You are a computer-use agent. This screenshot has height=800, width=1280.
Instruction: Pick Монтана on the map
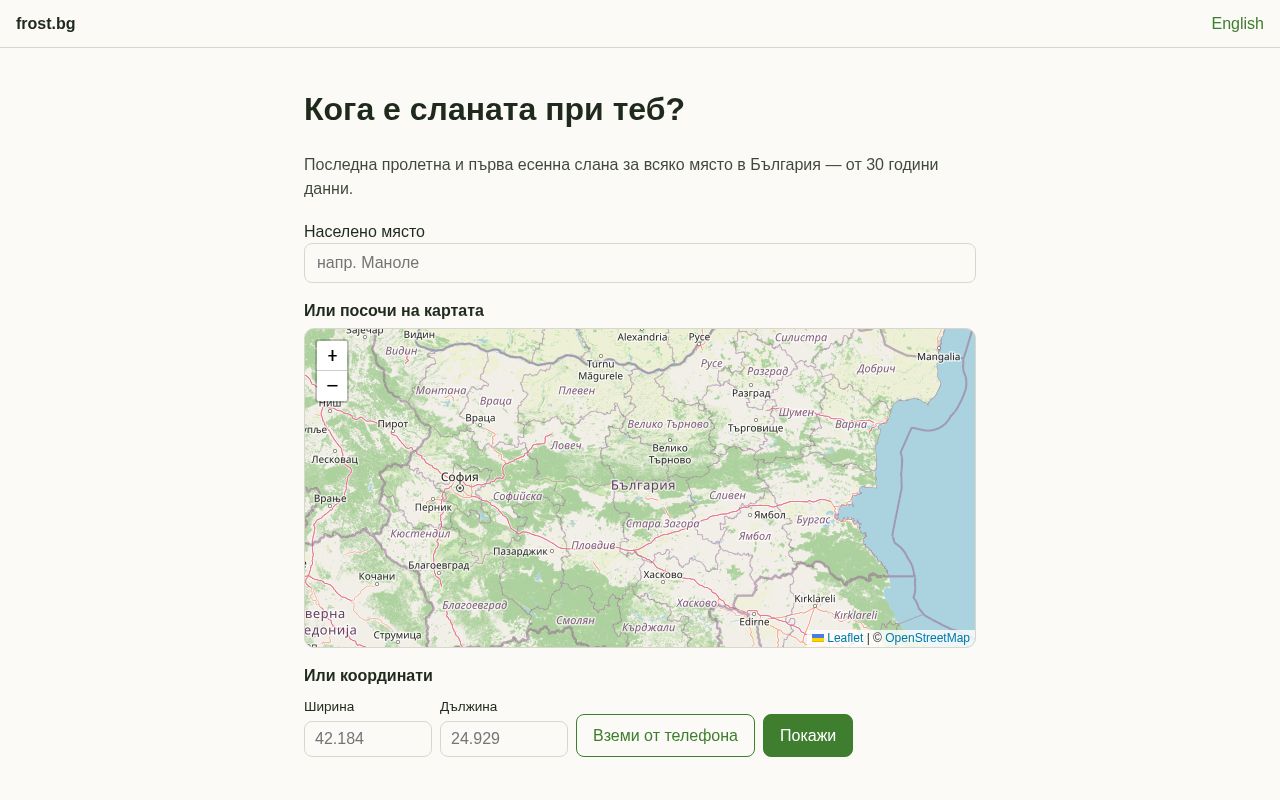tap(441, 390)
